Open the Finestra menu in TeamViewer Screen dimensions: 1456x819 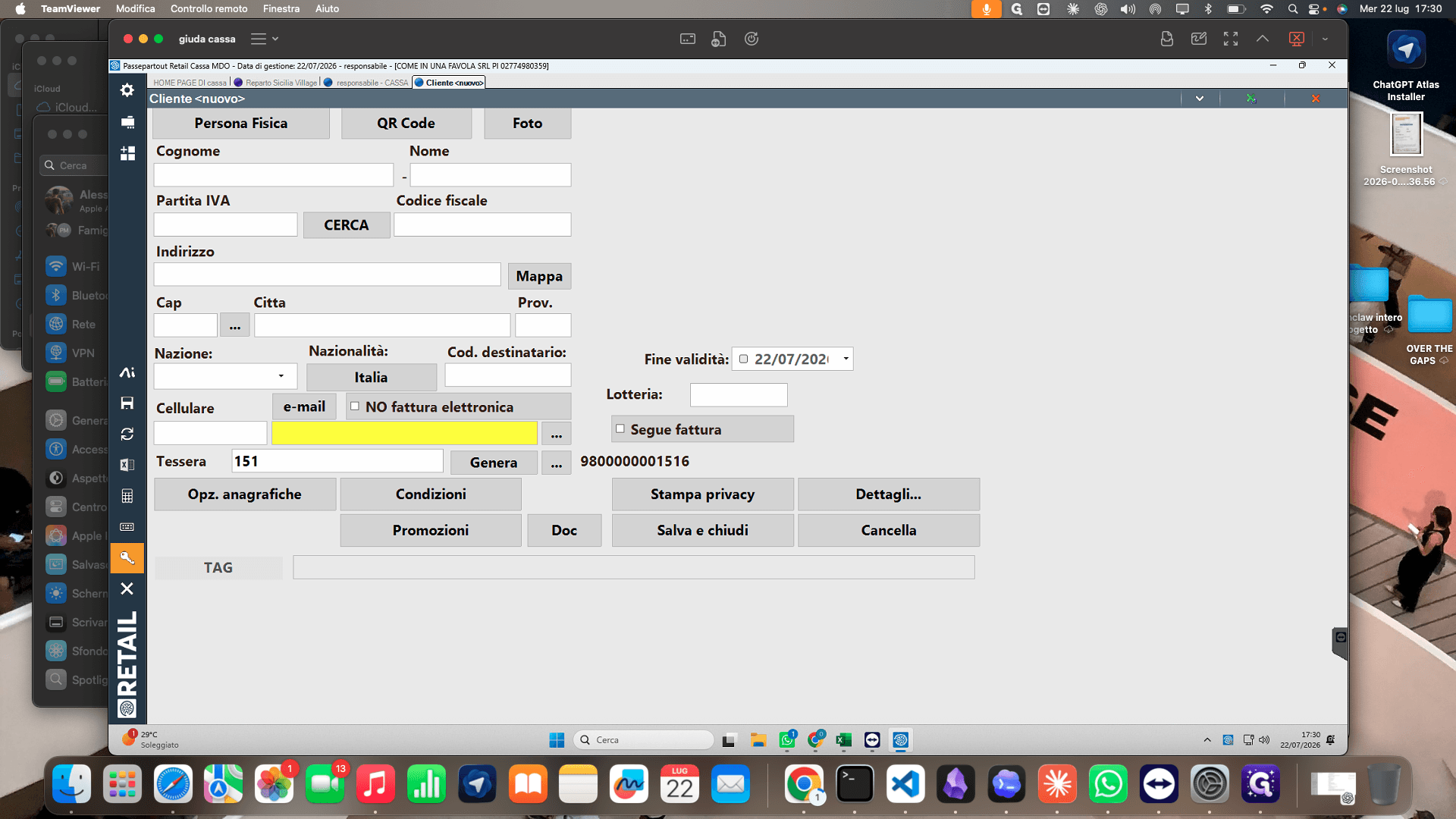coord(281,8)
